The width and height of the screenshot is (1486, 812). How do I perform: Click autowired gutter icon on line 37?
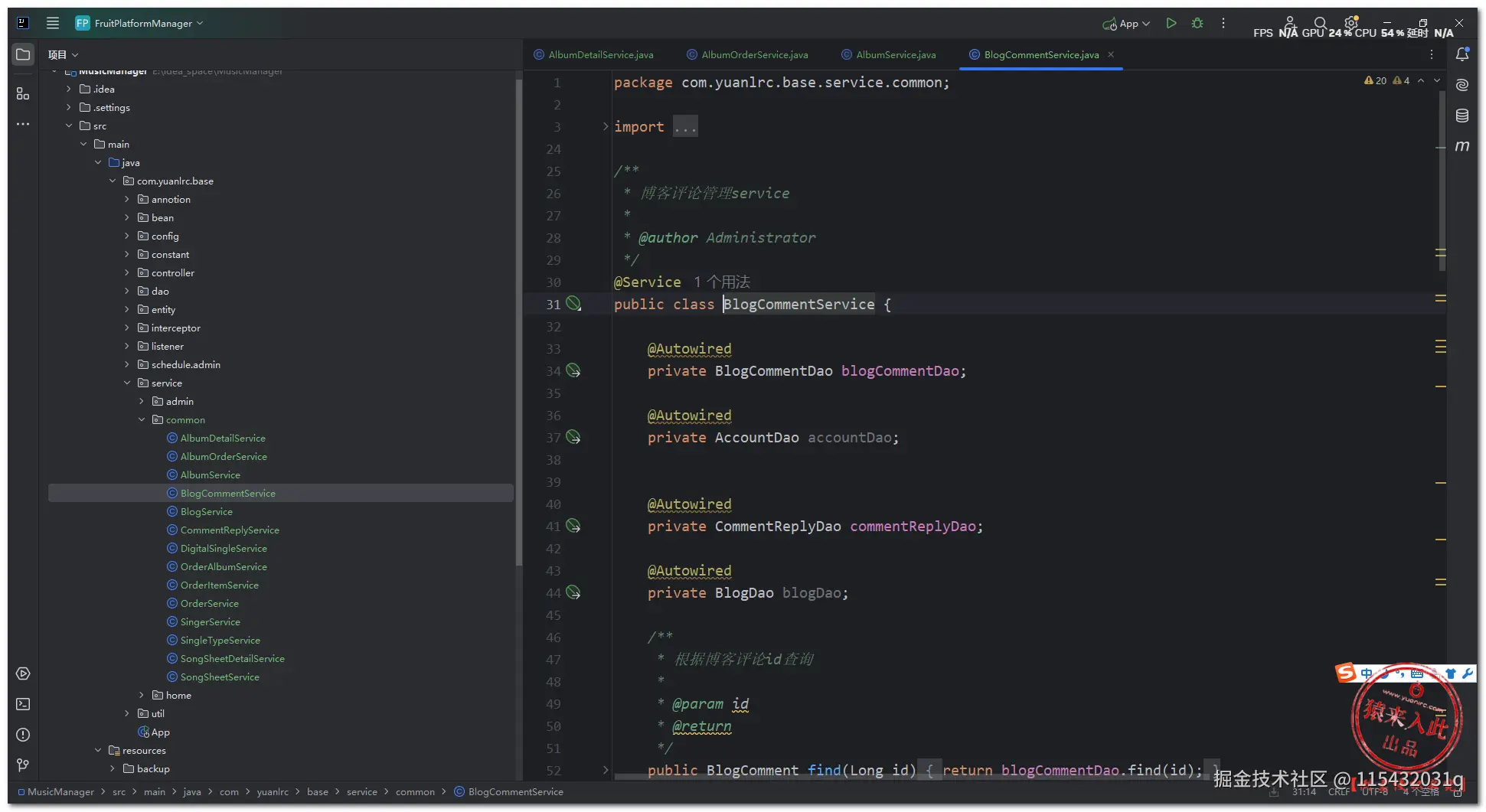pos(573,437)
